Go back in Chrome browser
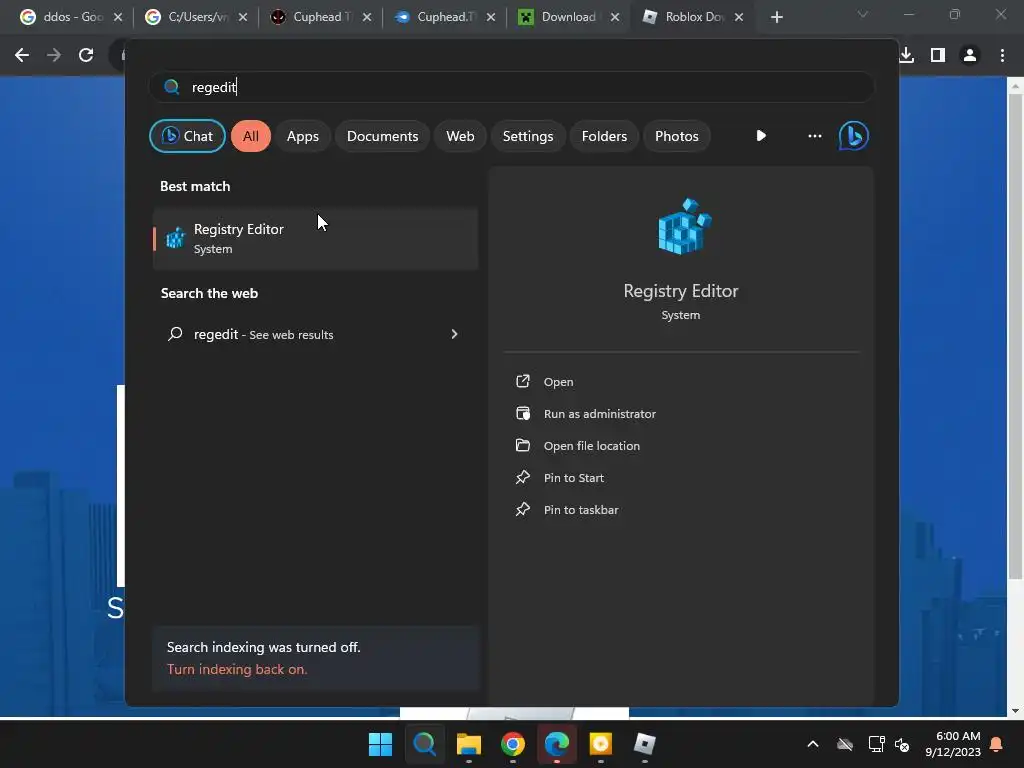The width and height of the screenshot is (1024, 768). [x=22, y=55]
